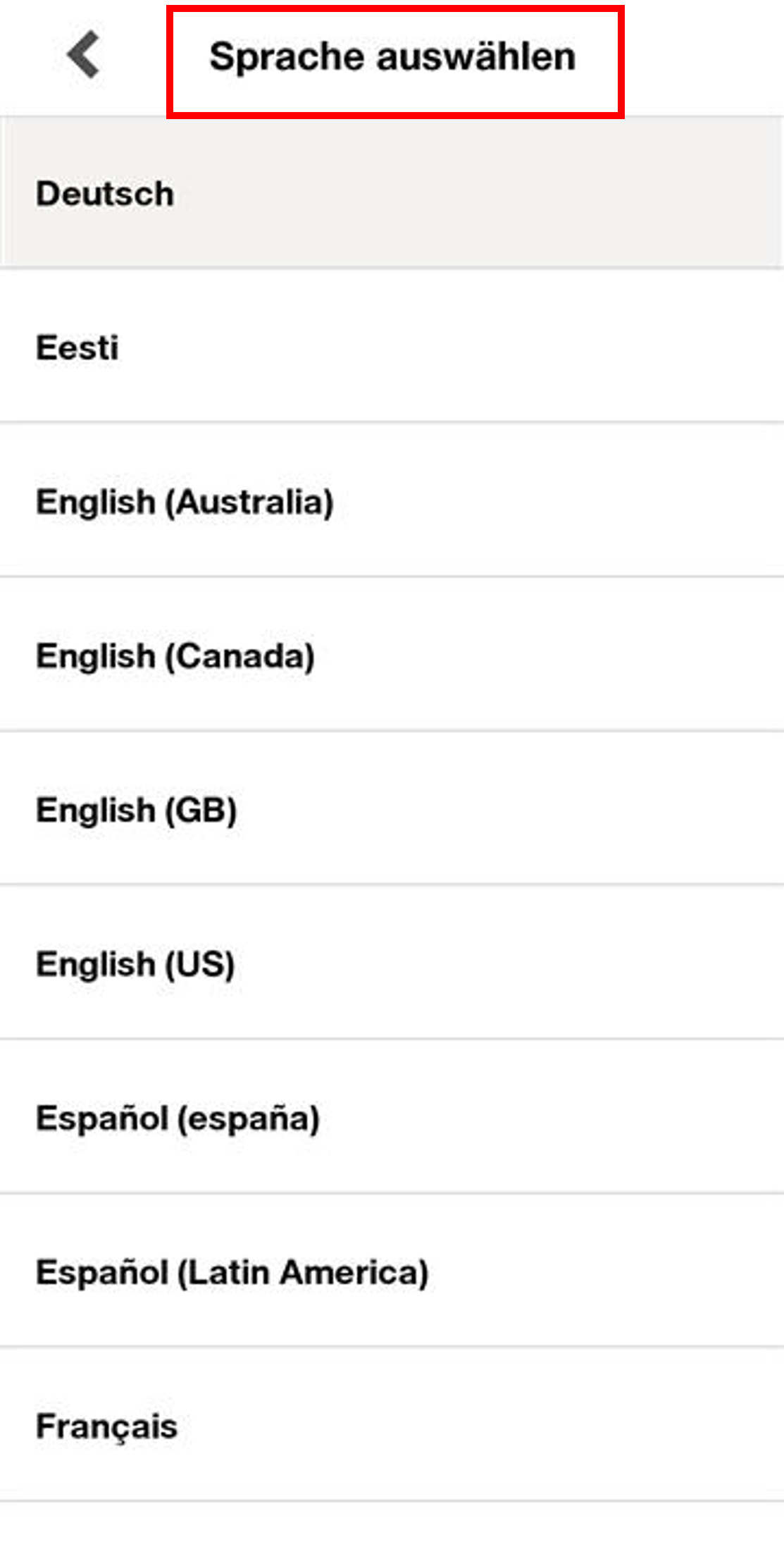Select Deutsch as the language
This screenshot has height=1566, width=784.
click(x=392, y=193)
